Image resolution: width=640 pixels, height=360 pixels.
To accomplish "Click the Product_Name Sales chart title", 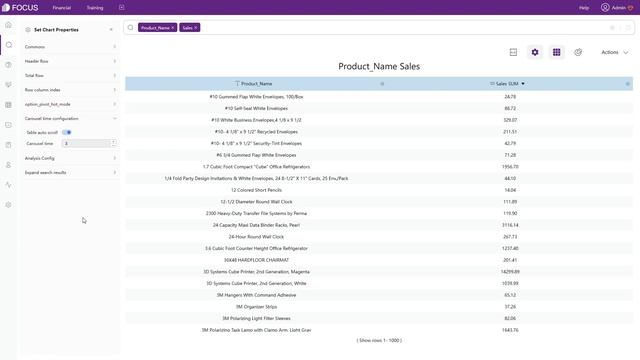I will click(x=379, y=66).
